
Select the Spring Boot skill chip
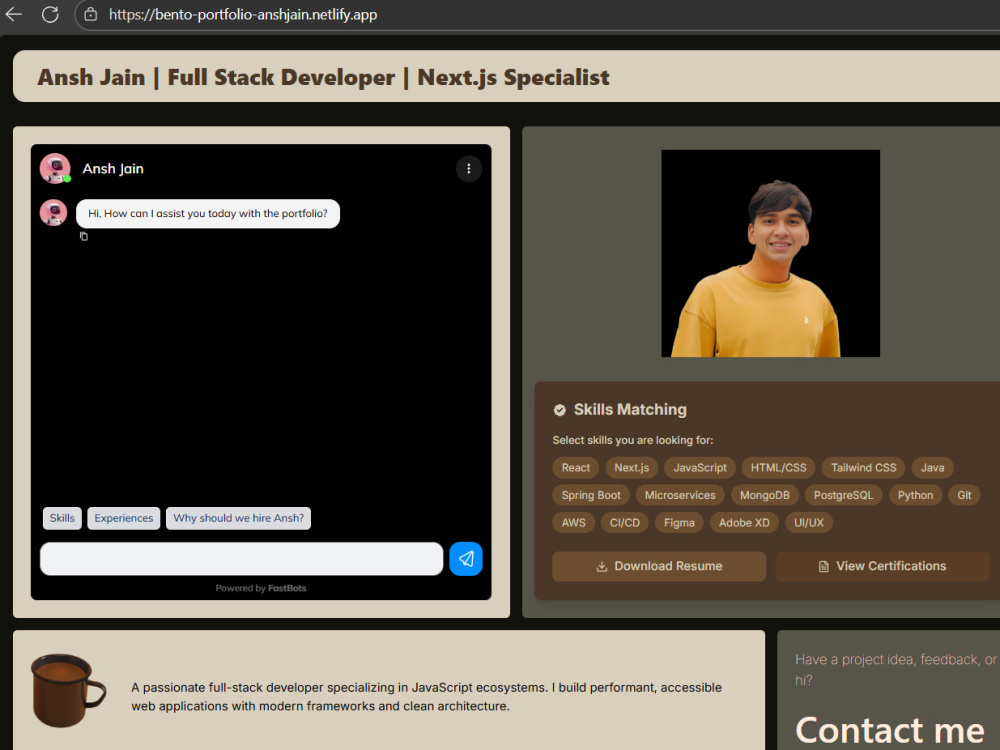(591, 495)
